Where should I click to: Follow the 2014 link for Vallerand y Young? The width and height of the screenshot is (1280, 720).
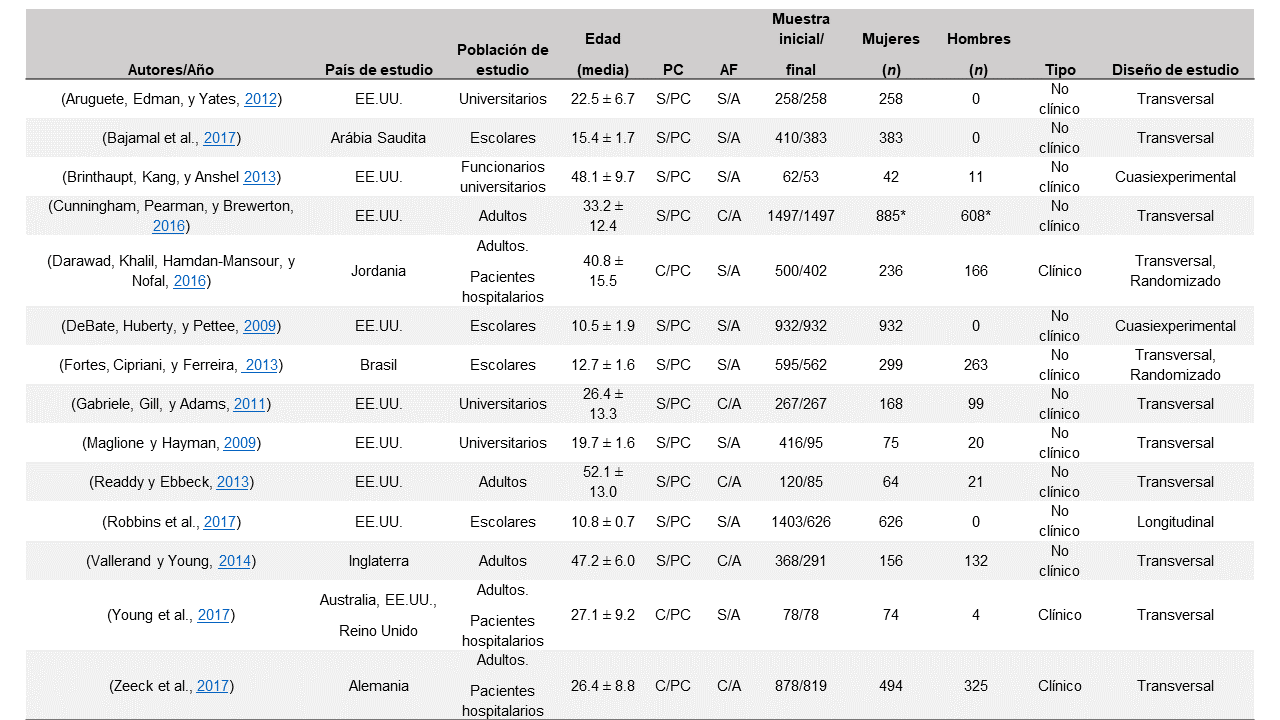click(235, 561)
